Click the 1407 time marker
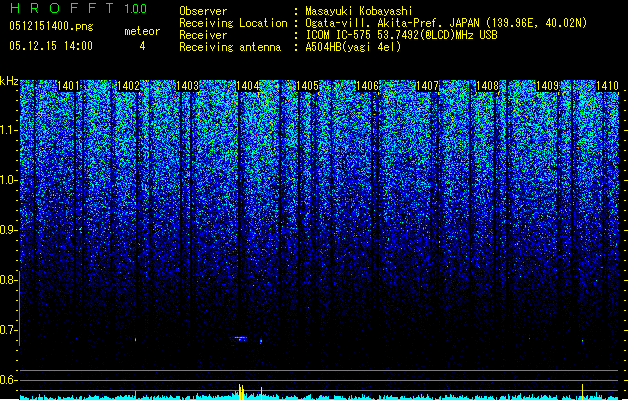Viewport: 629px width, 400px height. (428, 86)
